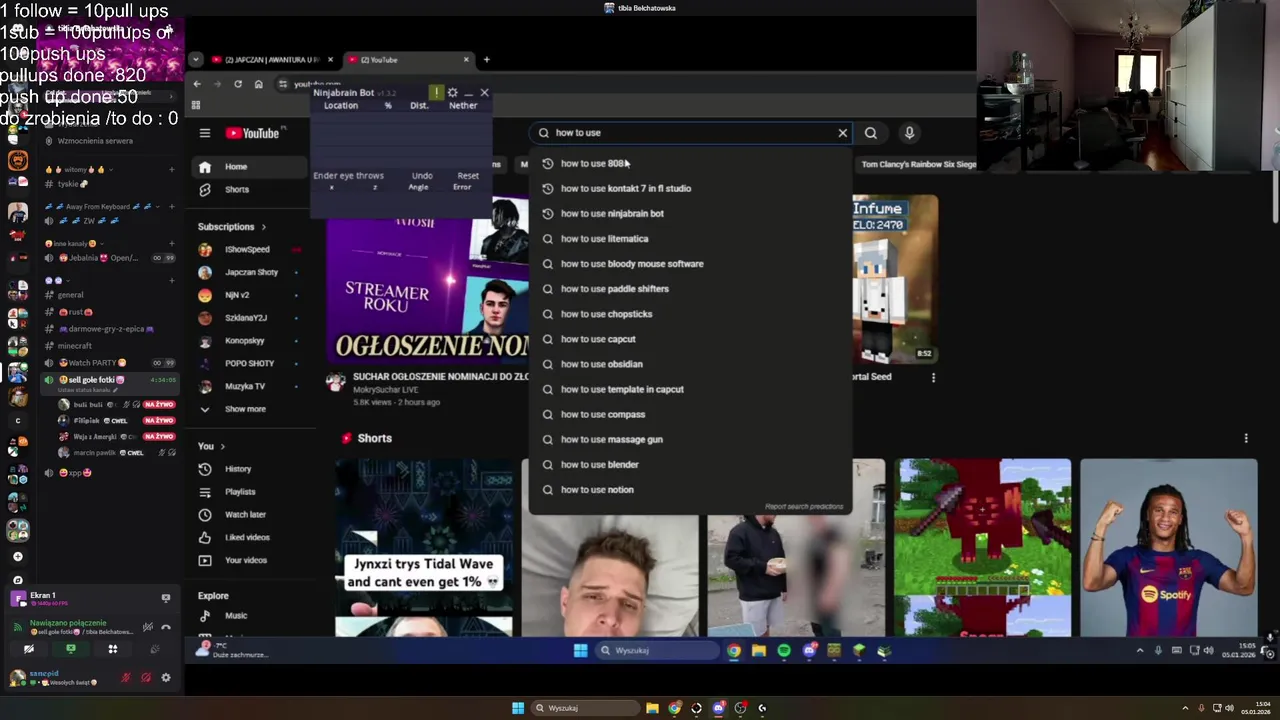Pick suggestion 'how to use chopsticks'
The image size is (1280, 720).
[x=690, y=313]
